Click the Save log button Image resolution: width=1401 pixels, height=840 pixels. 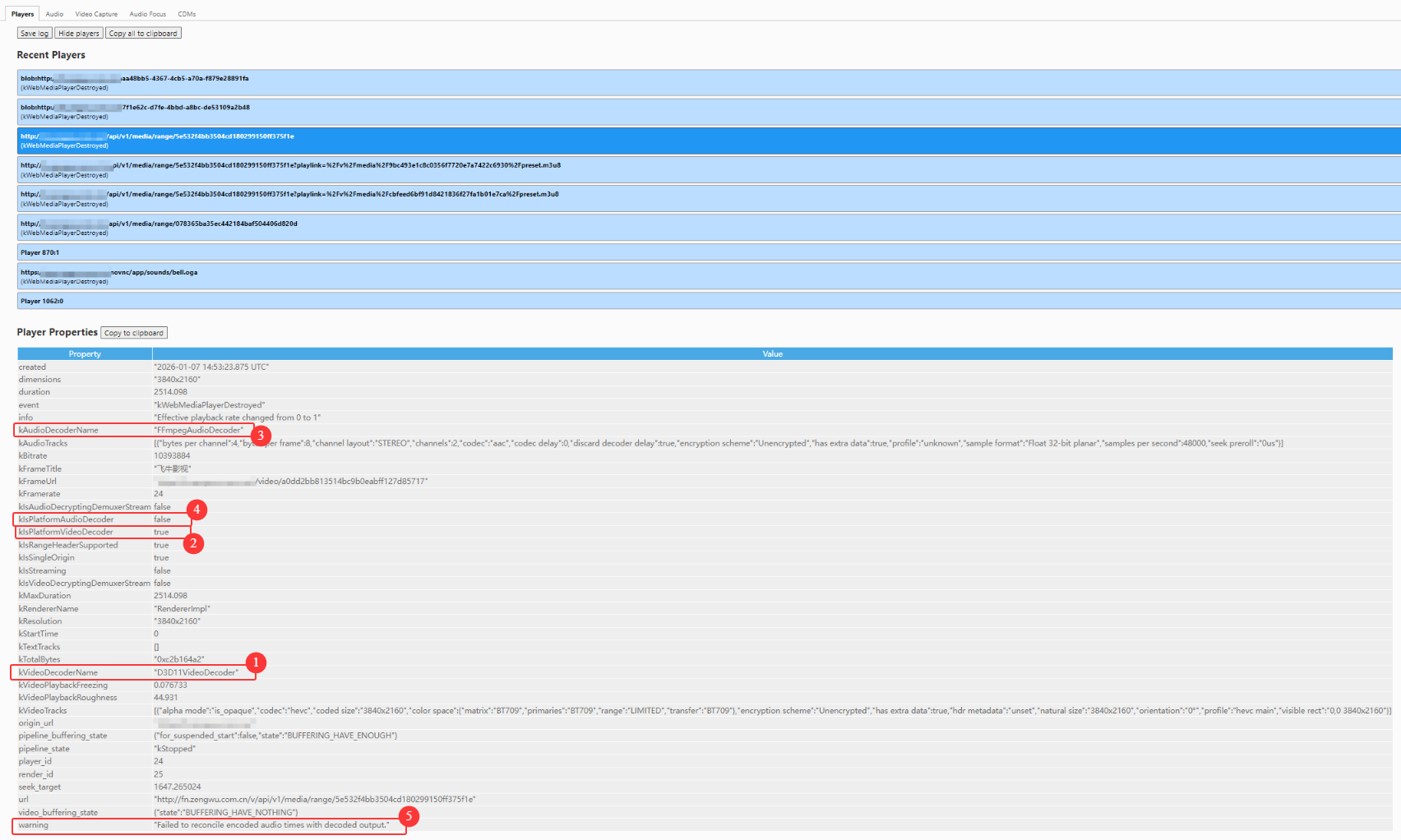click(x=35, y=34)
